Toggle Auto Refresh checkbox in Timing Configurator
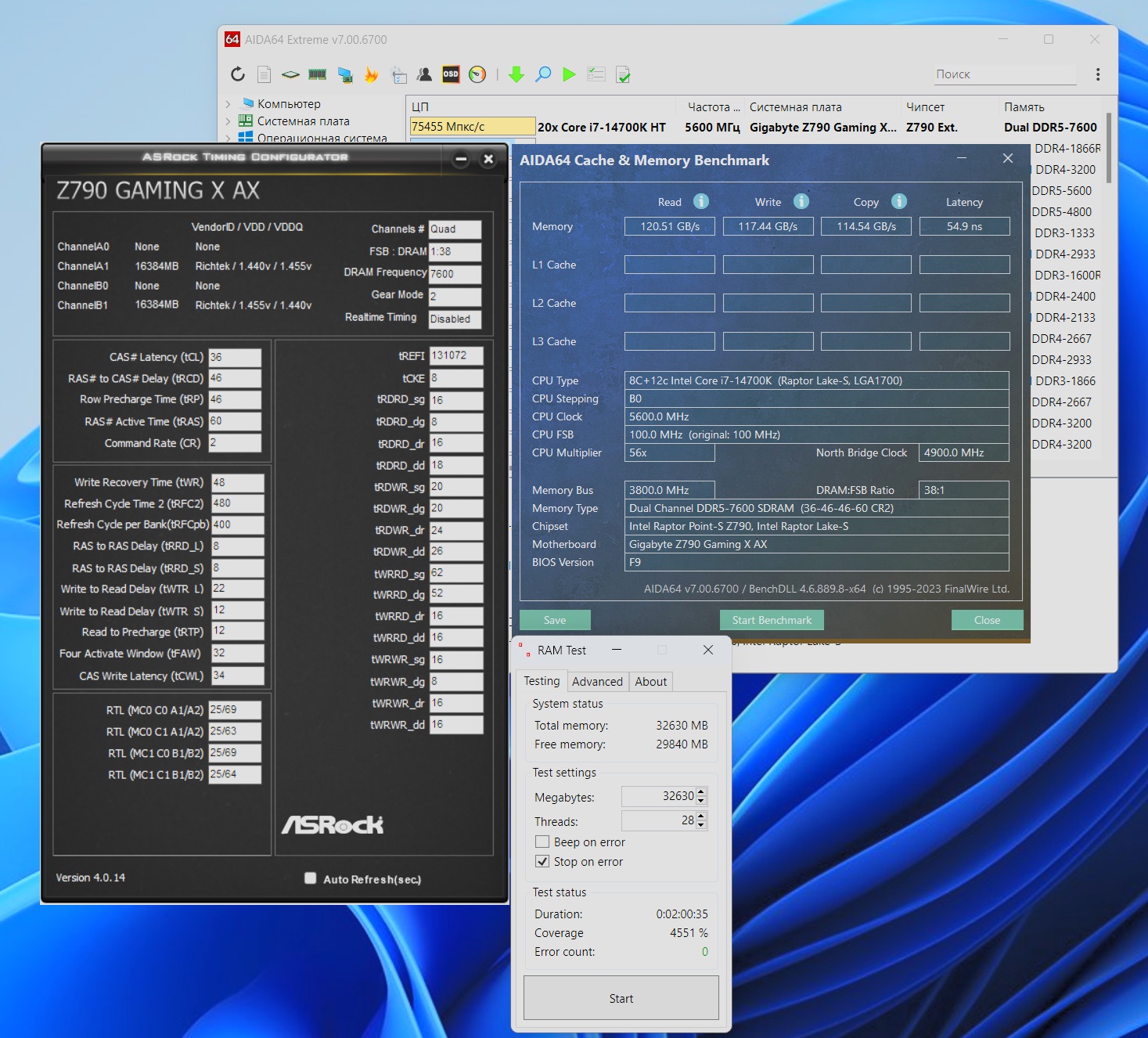The width and height of the screenshot is (1148, 1038). click(x=311, y=878)
